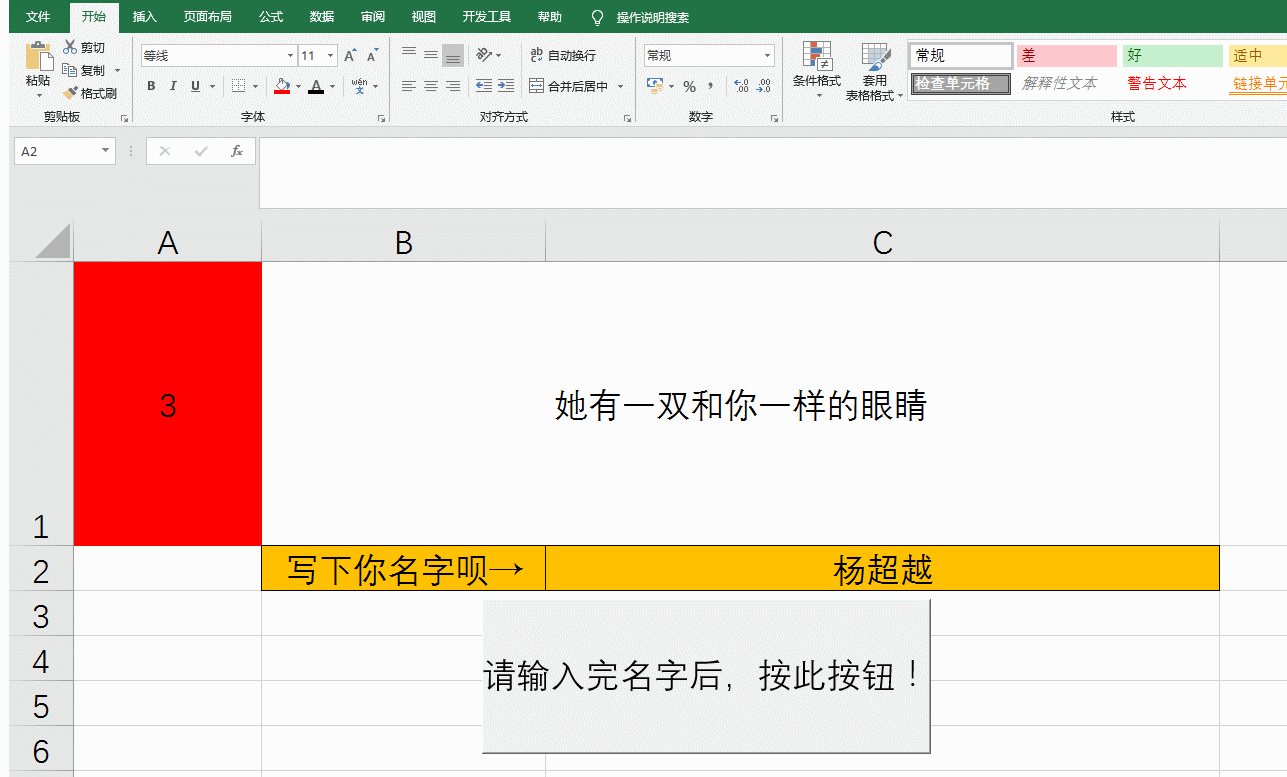Screen dimensions: 1287x777
Task: Decrease indent
Action: [484, 86]
